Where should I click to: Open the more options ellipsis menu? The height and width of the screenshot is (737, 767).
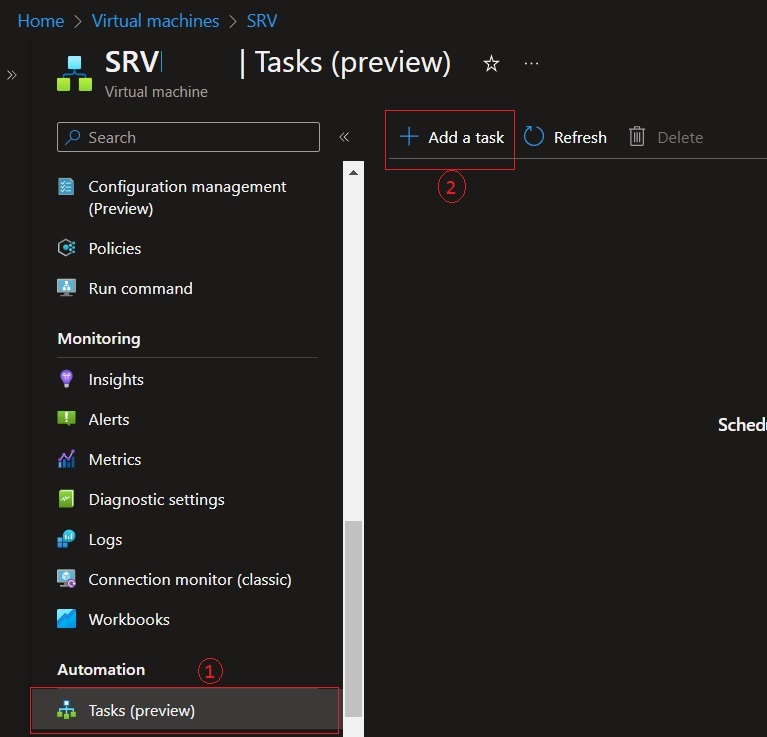coord(531,64)
